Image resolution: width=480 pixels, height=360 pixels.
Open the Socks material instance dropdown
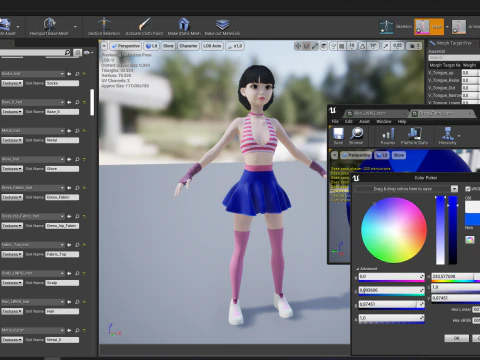point(33,74)
